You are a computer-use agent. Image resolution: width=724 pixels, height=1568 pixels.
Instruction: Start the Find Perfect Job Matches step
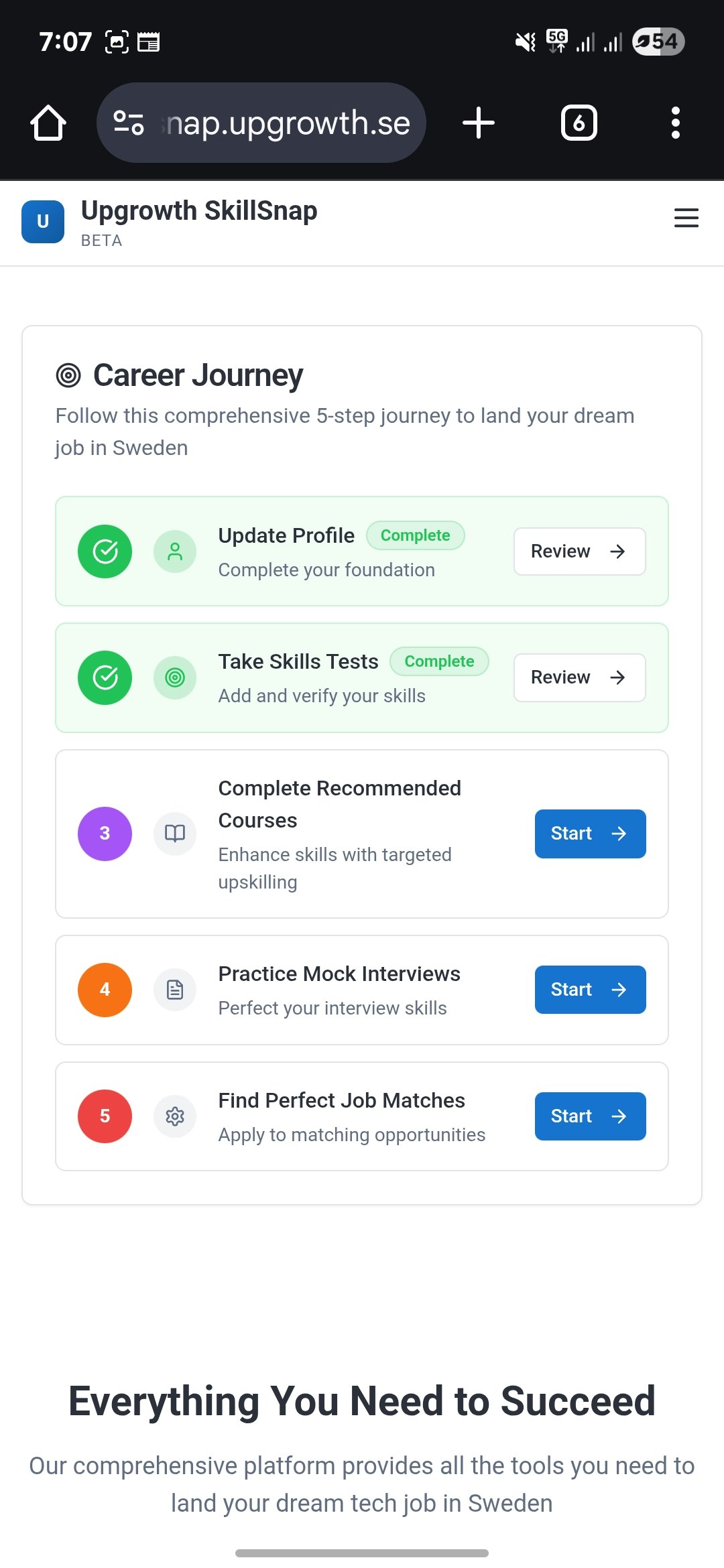(591, 1116)
